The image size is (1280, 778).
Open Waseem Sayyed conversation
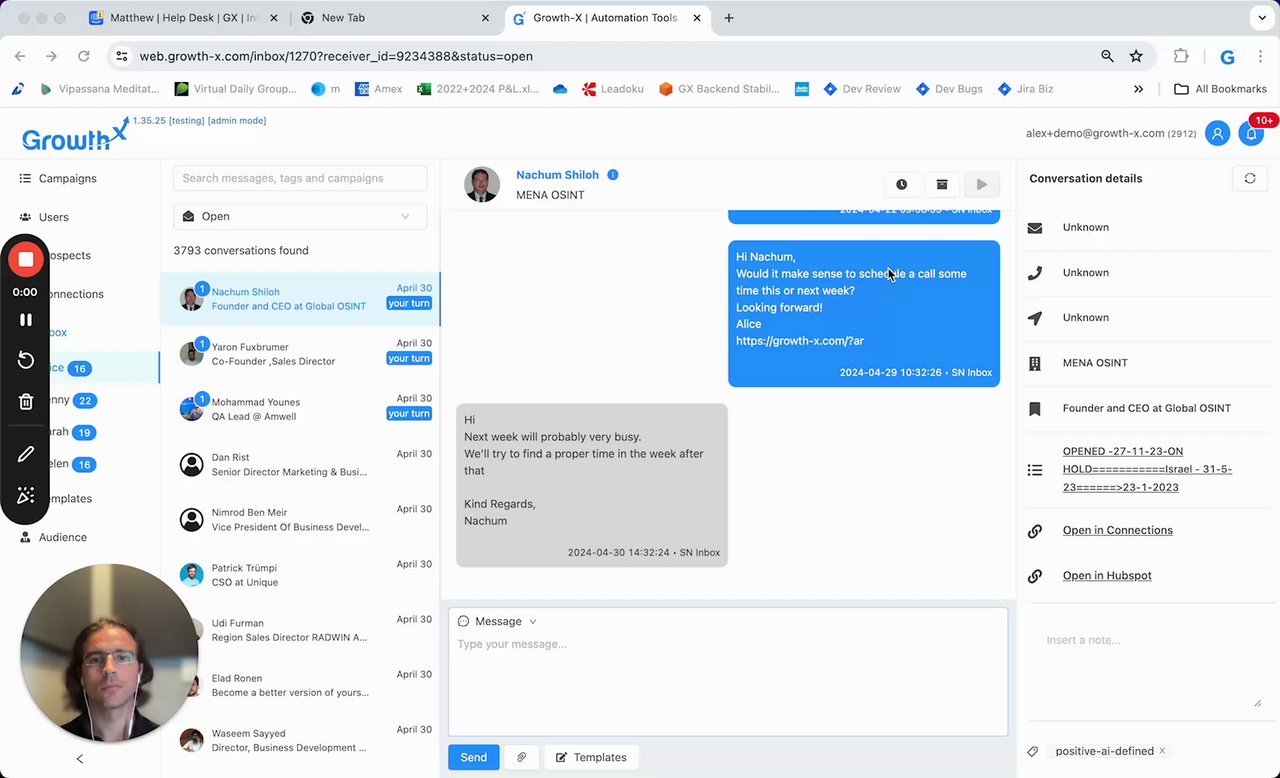(300, 740)
